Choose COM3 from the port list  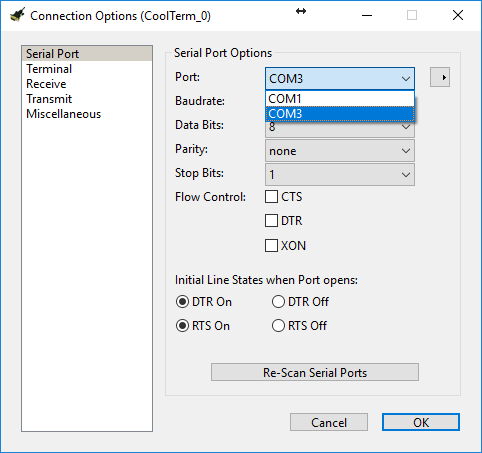[x=340, y=114]
